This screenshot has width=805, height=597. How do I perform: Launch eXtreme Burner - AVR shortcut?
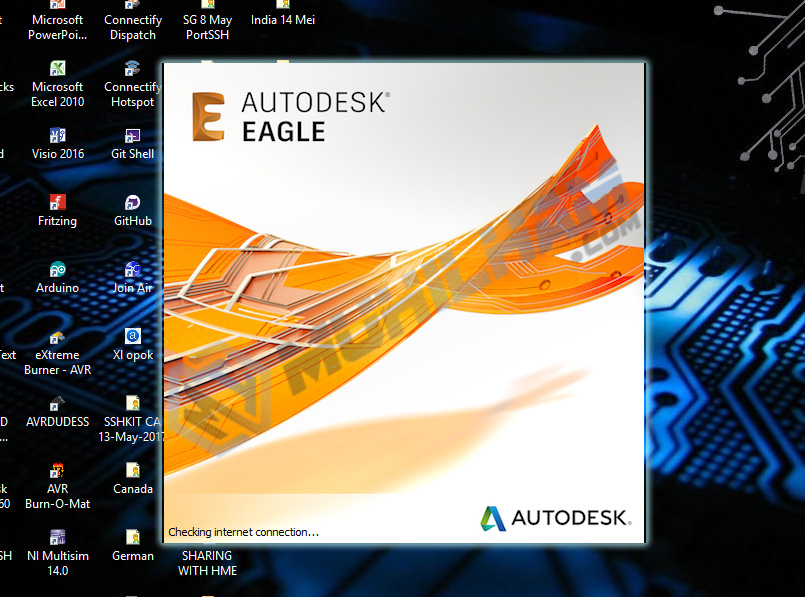click(58, 353)
